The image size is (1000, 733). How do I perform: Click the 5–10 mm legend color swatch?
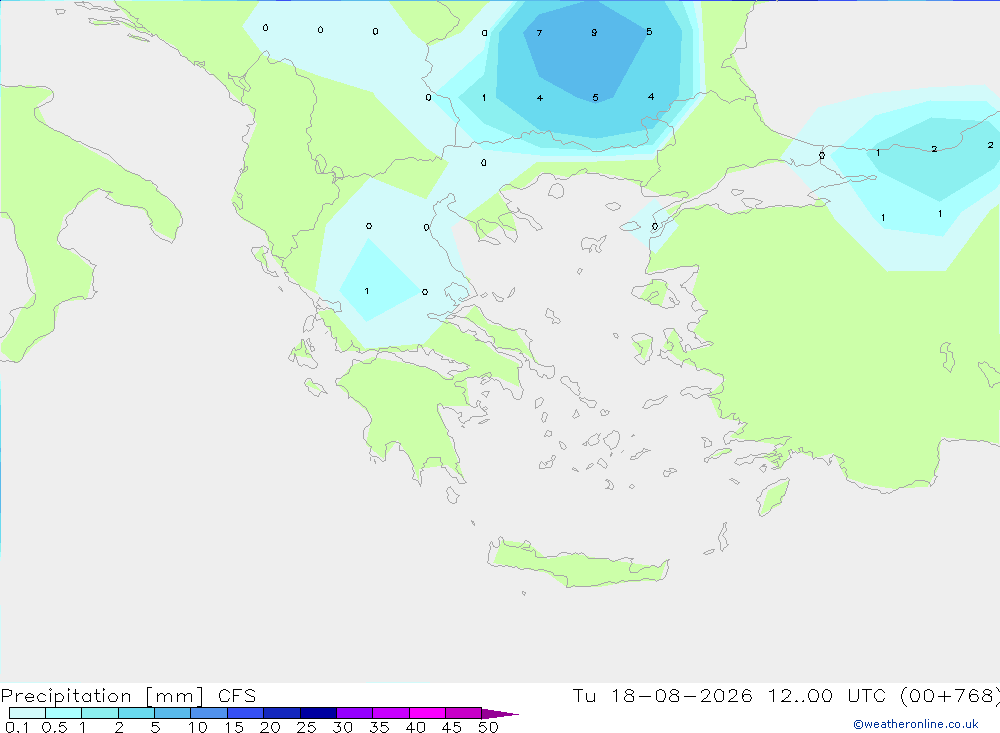pos(173,713)
